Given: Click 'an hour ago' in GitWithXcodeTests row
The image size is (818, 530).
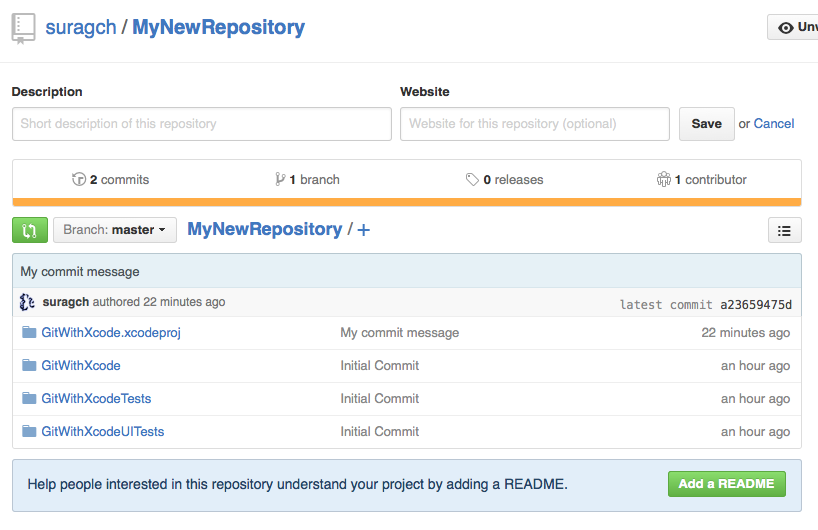Looking at the screenshot, I should 755,399.
